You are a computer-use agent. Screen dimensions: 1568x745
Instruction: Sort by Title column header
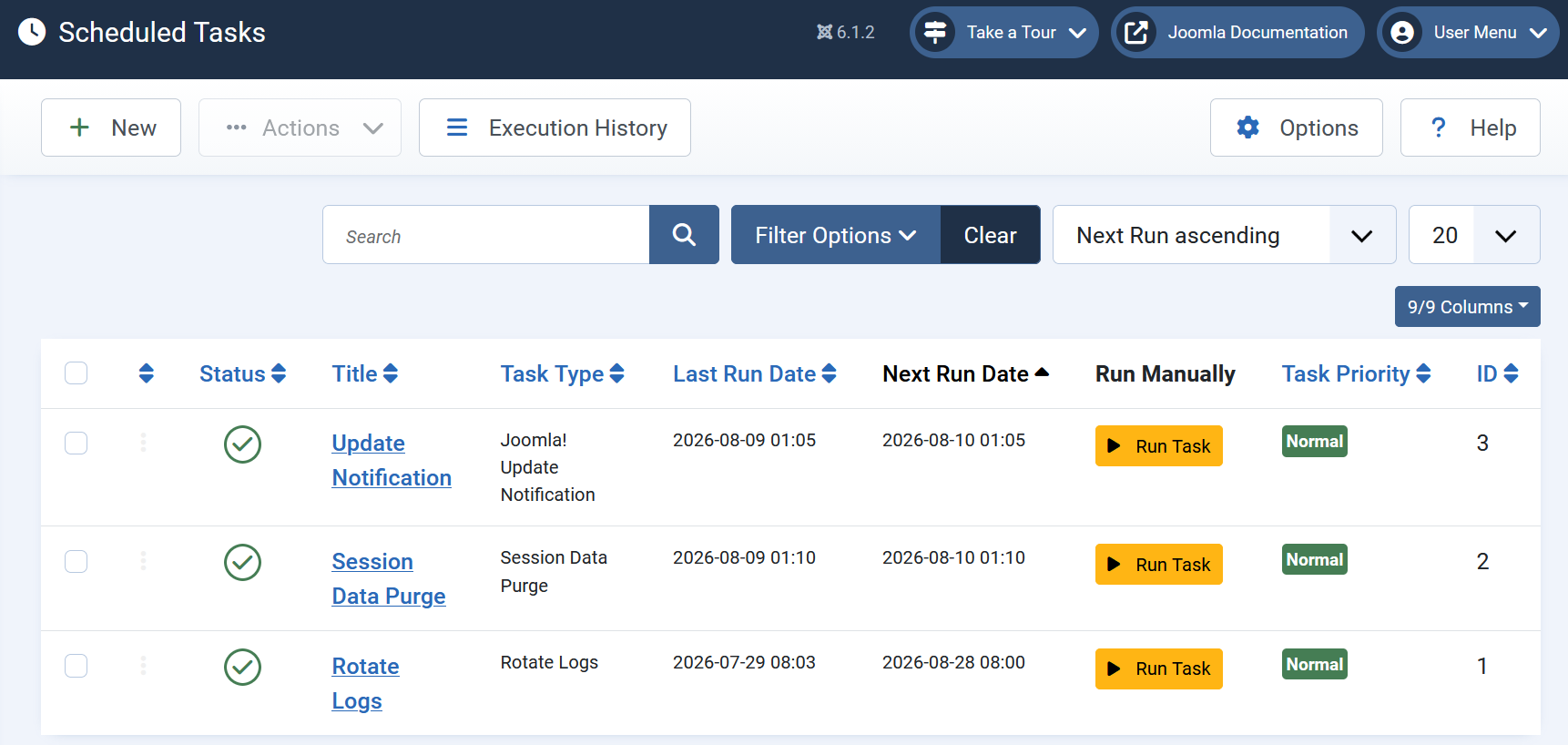(x=364, y=373)
